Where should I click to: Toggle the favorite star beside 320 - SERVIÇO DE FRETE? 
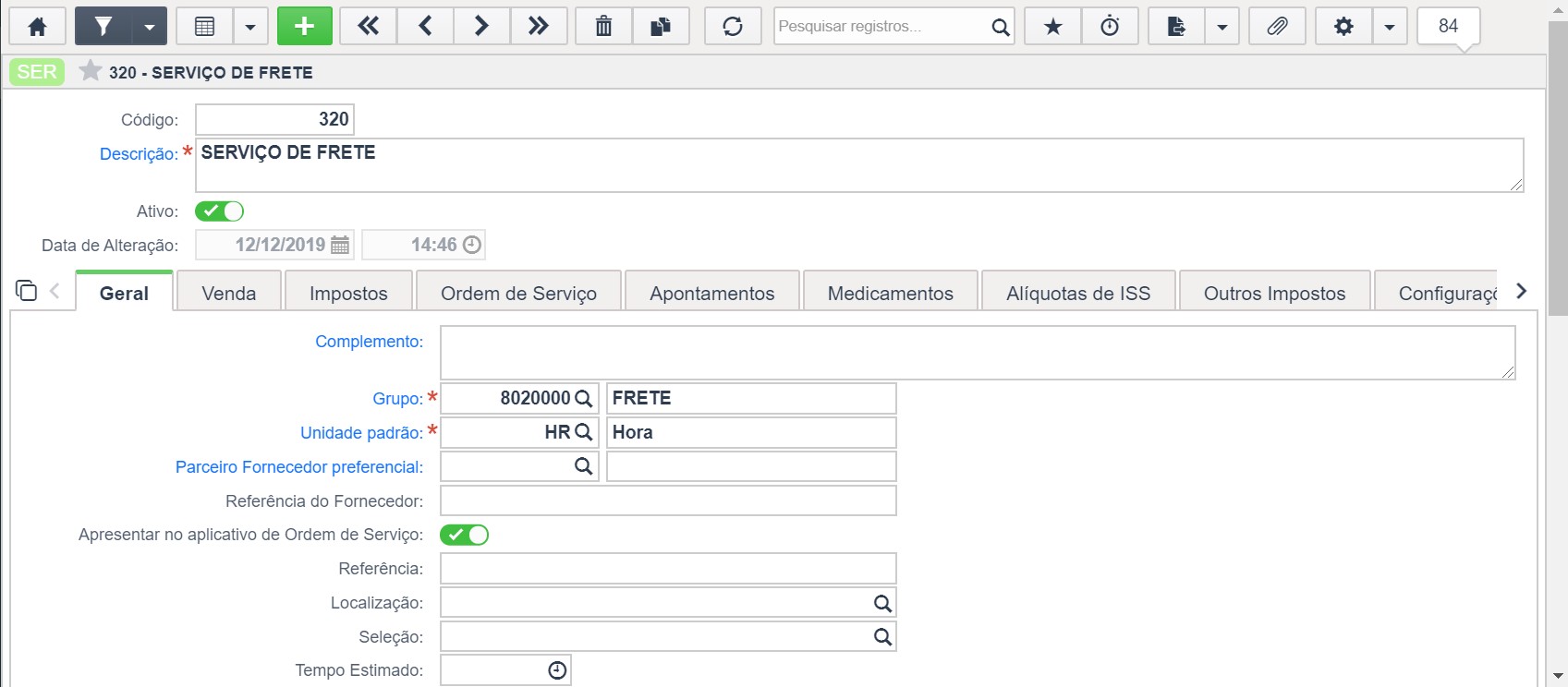90,71
